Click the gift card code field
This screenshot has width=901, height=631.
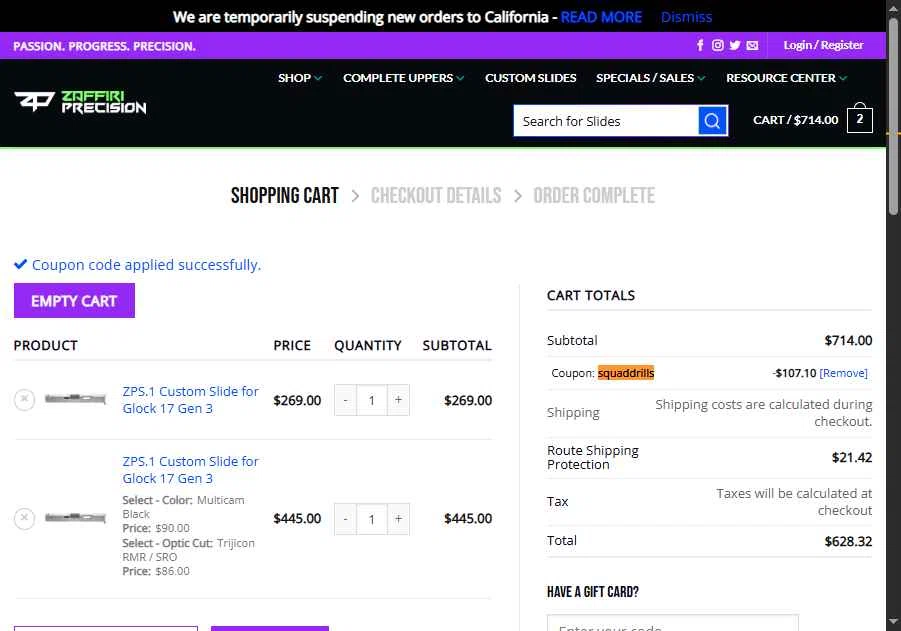[x=672, y=623]
